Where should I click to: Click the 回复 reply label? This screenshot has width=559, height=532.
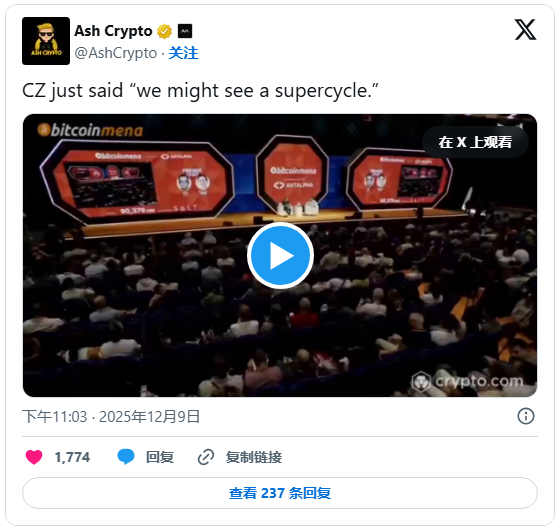[x=160, y=457]
